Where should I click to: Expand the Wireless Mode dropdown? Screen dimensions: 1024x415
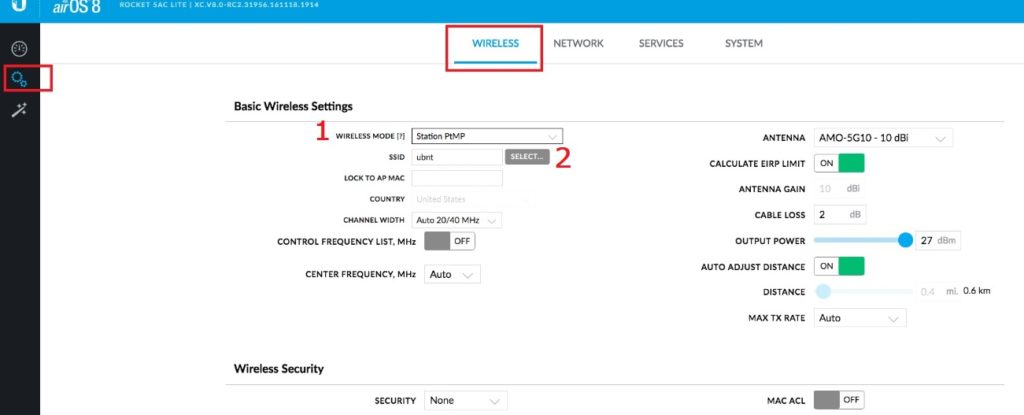click(486, 136)
